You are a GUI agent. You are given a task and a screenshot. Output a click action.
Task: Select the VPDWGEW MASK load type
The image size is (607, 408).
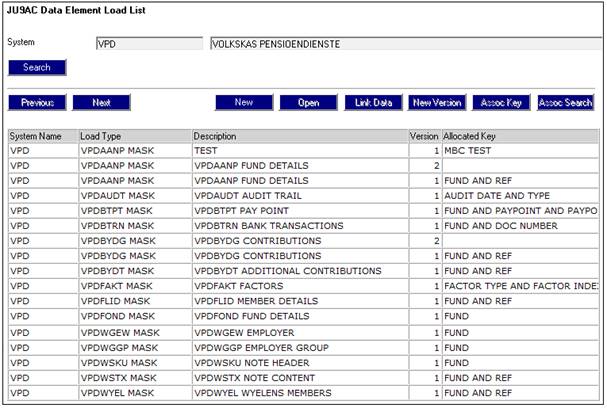coord(135,333)
